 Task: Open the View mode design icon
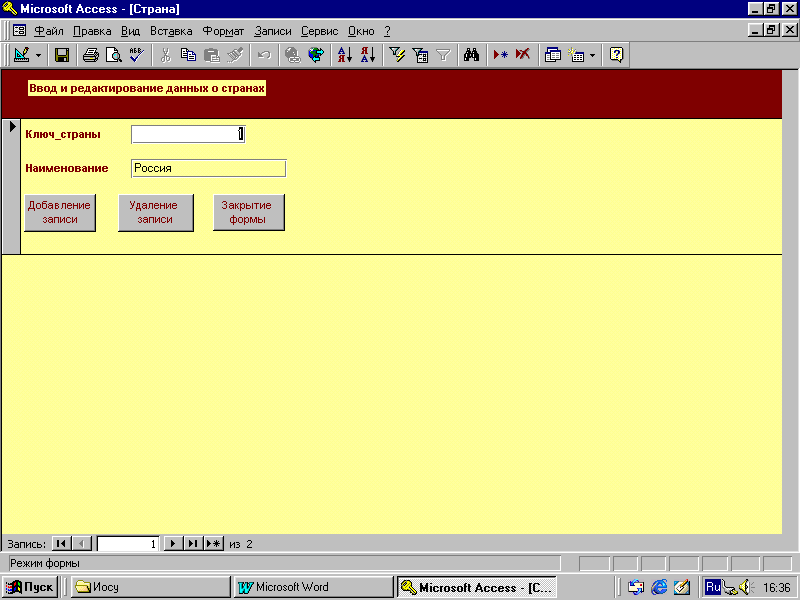click(x=21, y=55)
